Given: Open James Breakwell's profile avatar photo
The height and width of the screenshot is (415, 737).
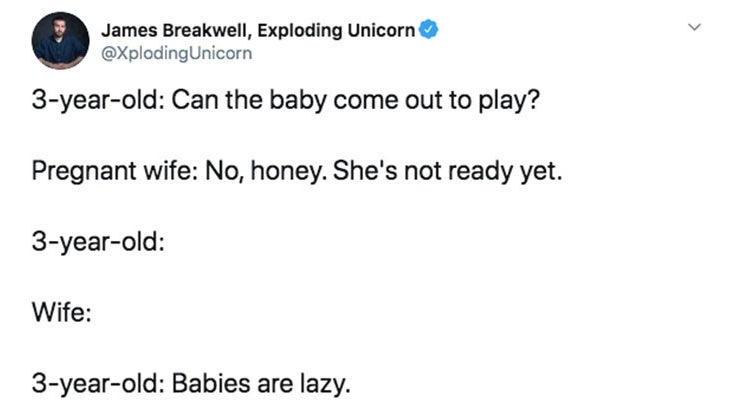Looking at the screenshot, I should [60, 41].
